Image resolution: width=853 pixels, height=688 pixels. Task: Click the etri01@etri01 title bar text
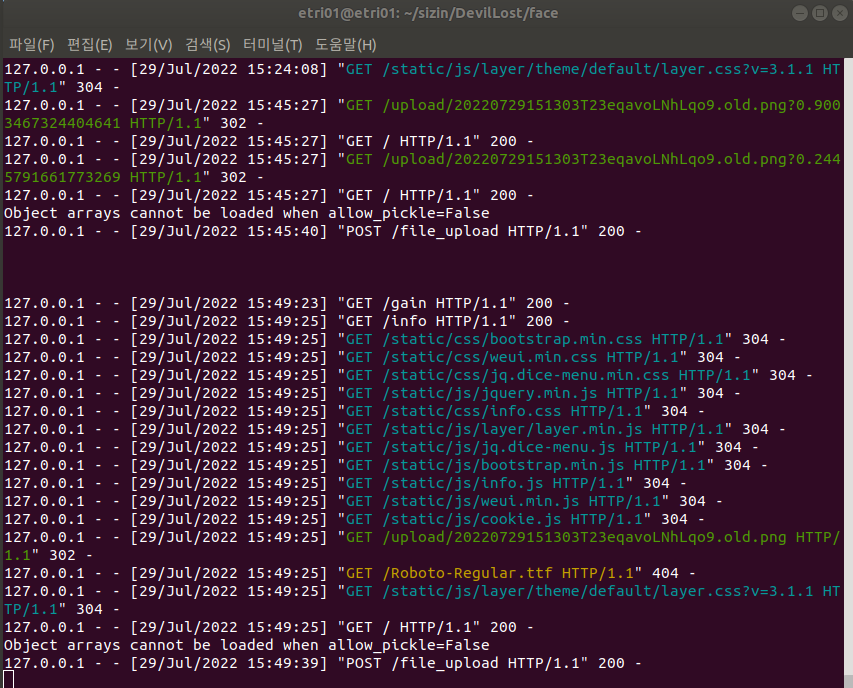(426, 13)
